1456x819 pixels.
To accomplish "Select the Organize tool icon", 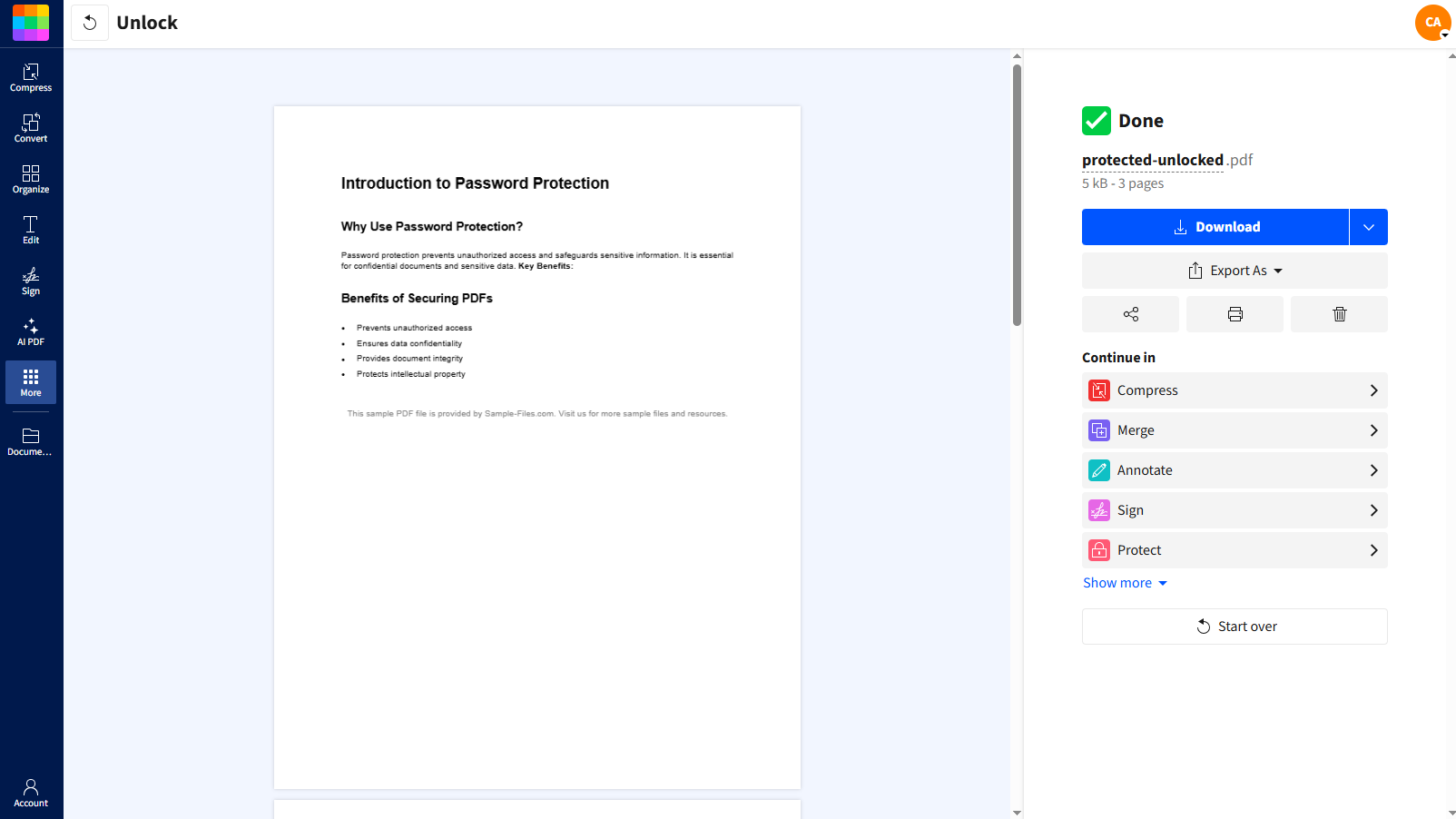I will [x=31, y=177].
